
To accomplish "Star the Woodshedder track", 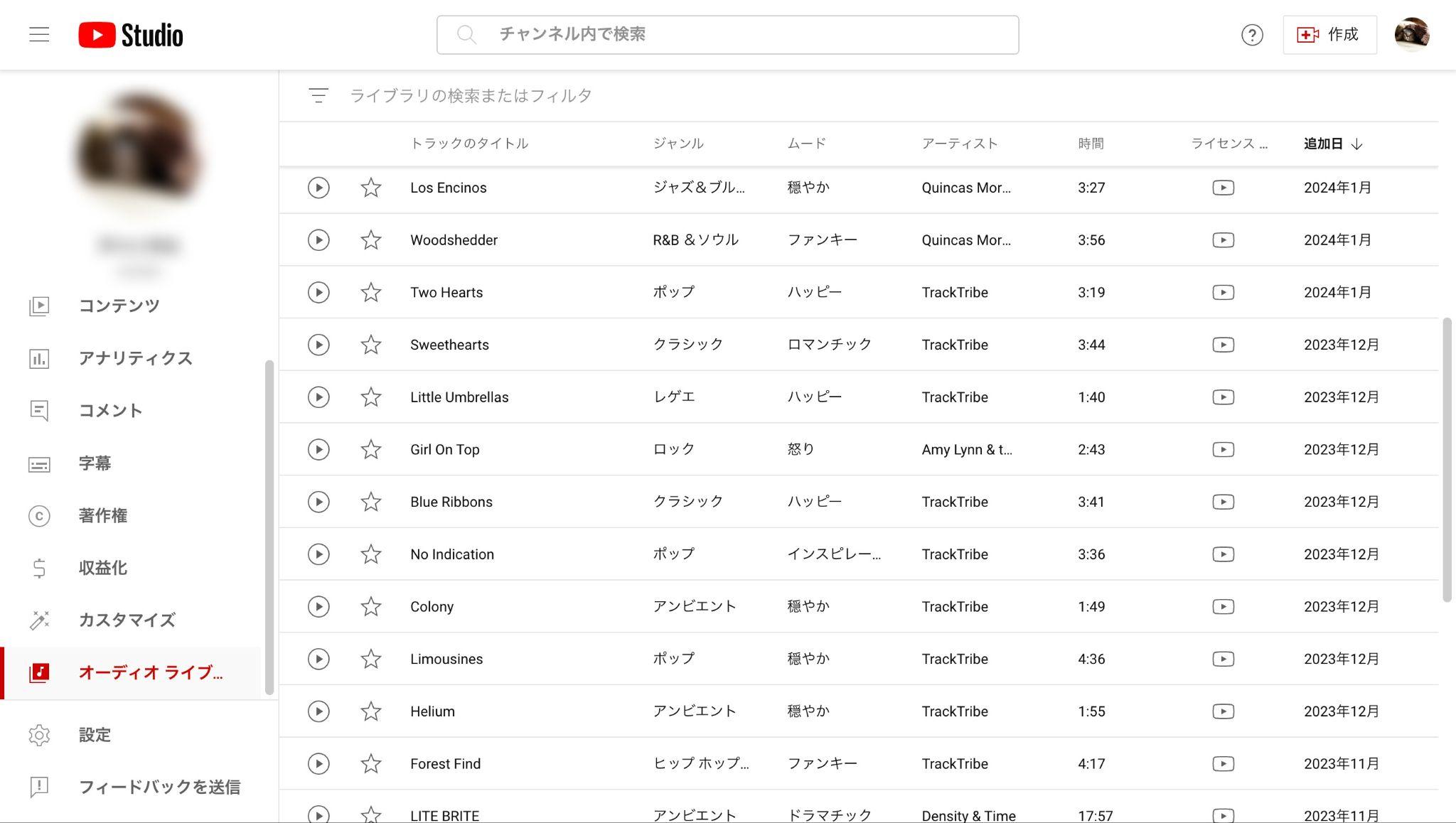I will [x=371, y=240].
